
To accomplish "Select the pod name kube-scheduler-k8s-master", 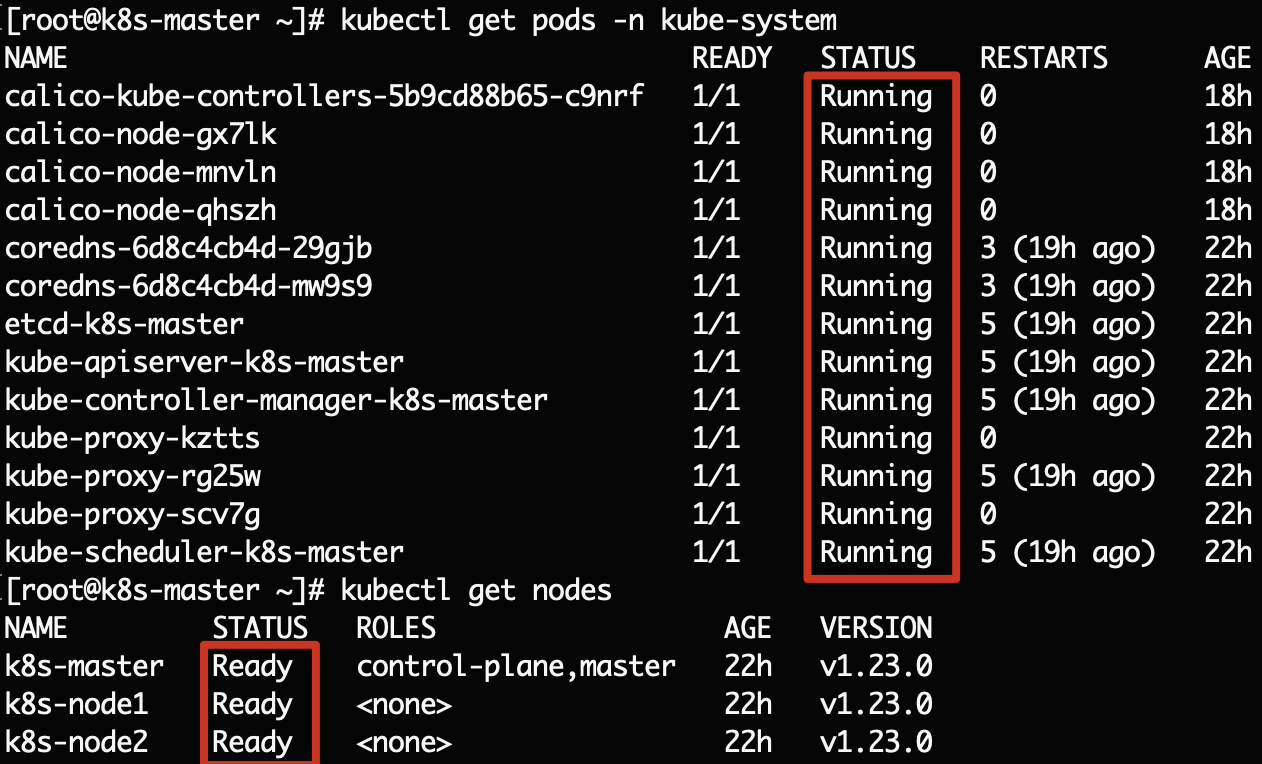I will [205, 552].
